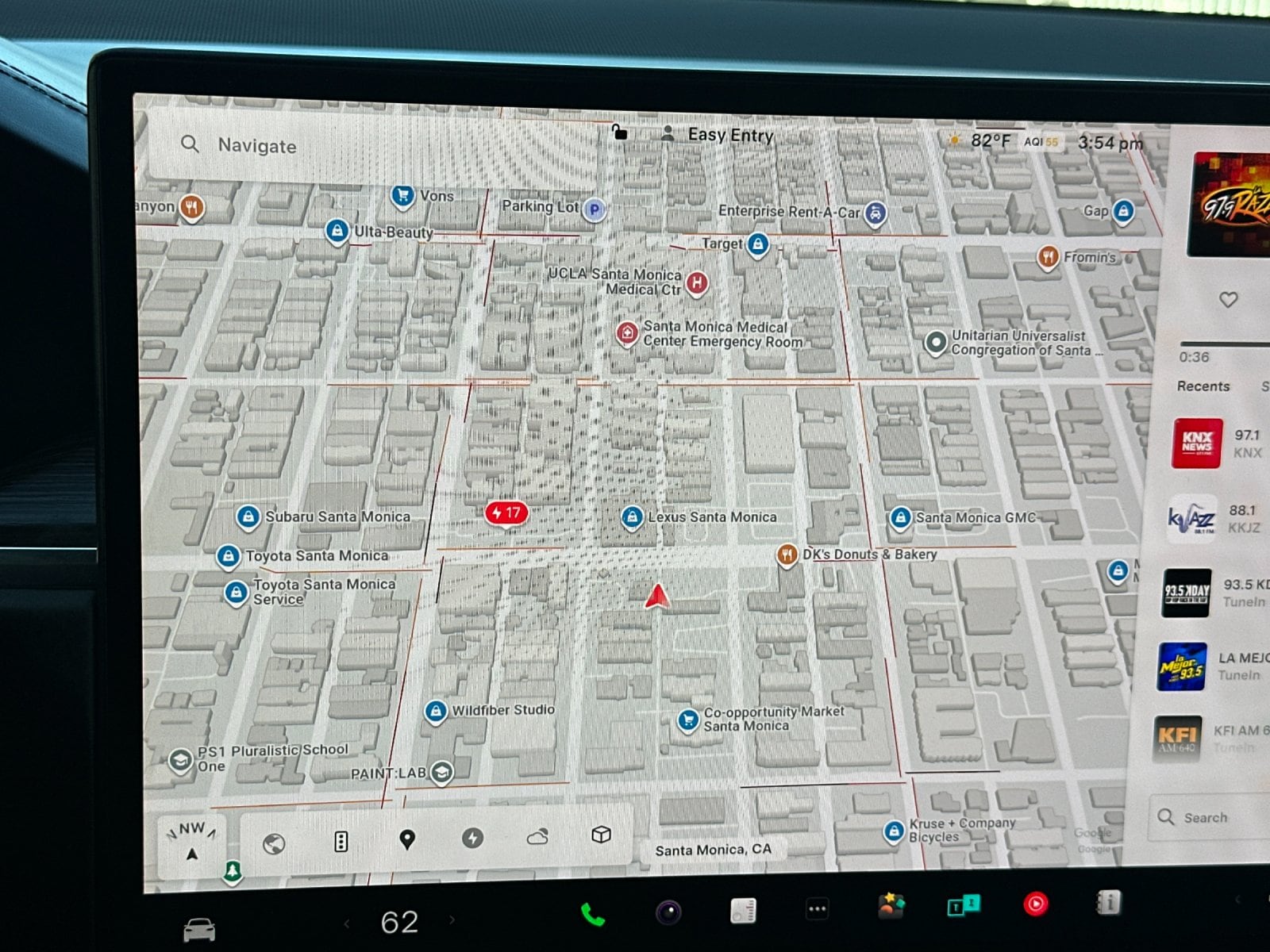
Task: Select the Gap store pin
Action: pyautogui.click(x=1122, y=211)
